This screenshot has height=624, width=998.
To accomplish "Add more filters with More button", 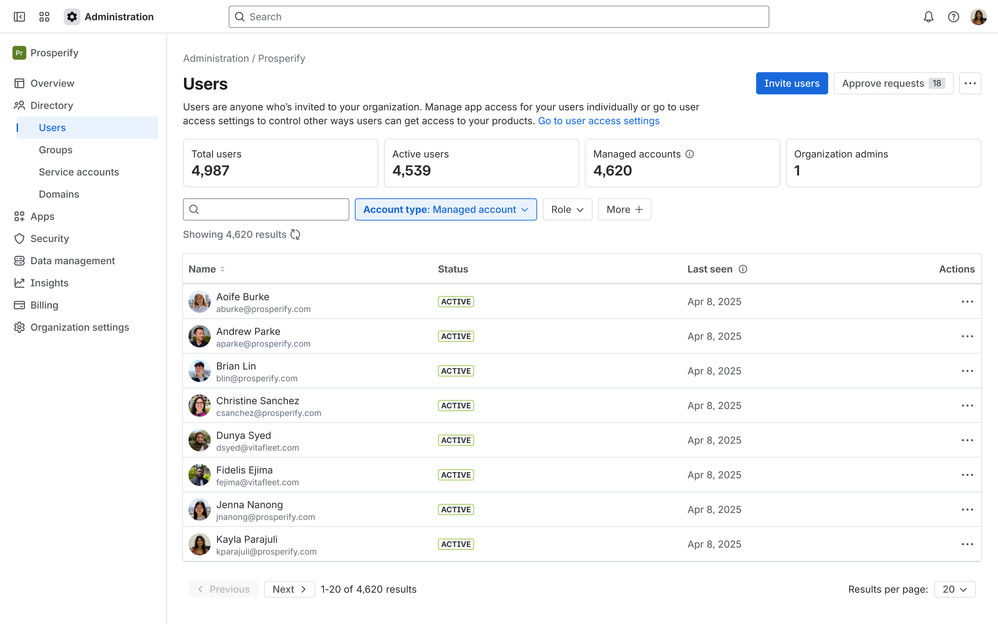I will (x=624, y=209).
